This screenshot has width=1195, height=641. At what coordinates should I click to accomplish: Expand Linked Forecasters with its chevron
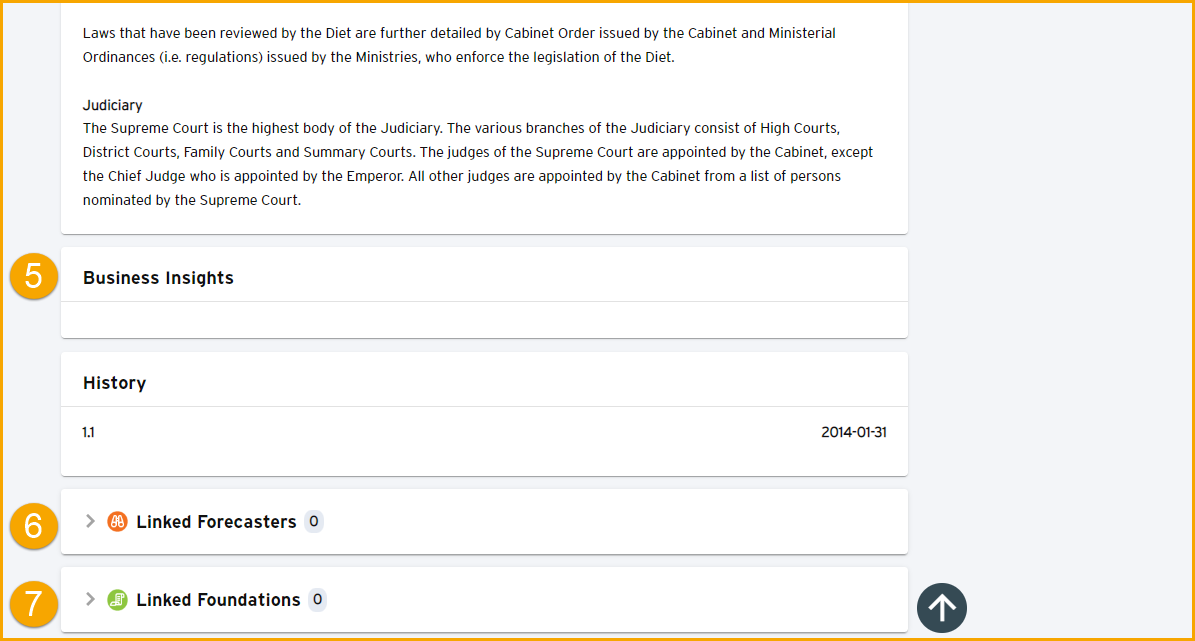(90, 521)
